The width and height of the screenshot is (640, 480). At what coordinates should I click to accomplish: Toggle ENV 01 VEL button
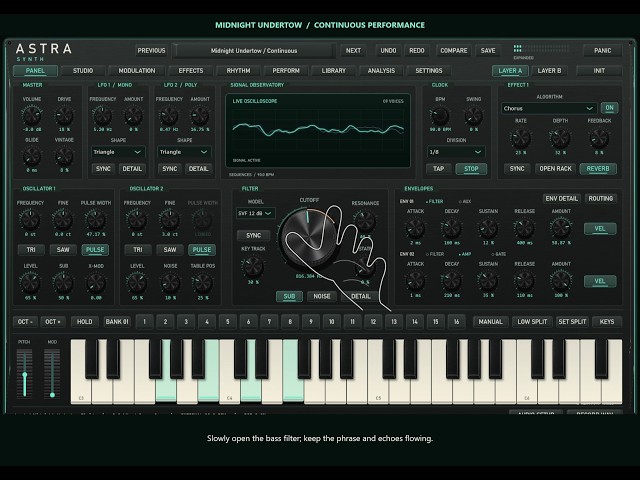600,229
